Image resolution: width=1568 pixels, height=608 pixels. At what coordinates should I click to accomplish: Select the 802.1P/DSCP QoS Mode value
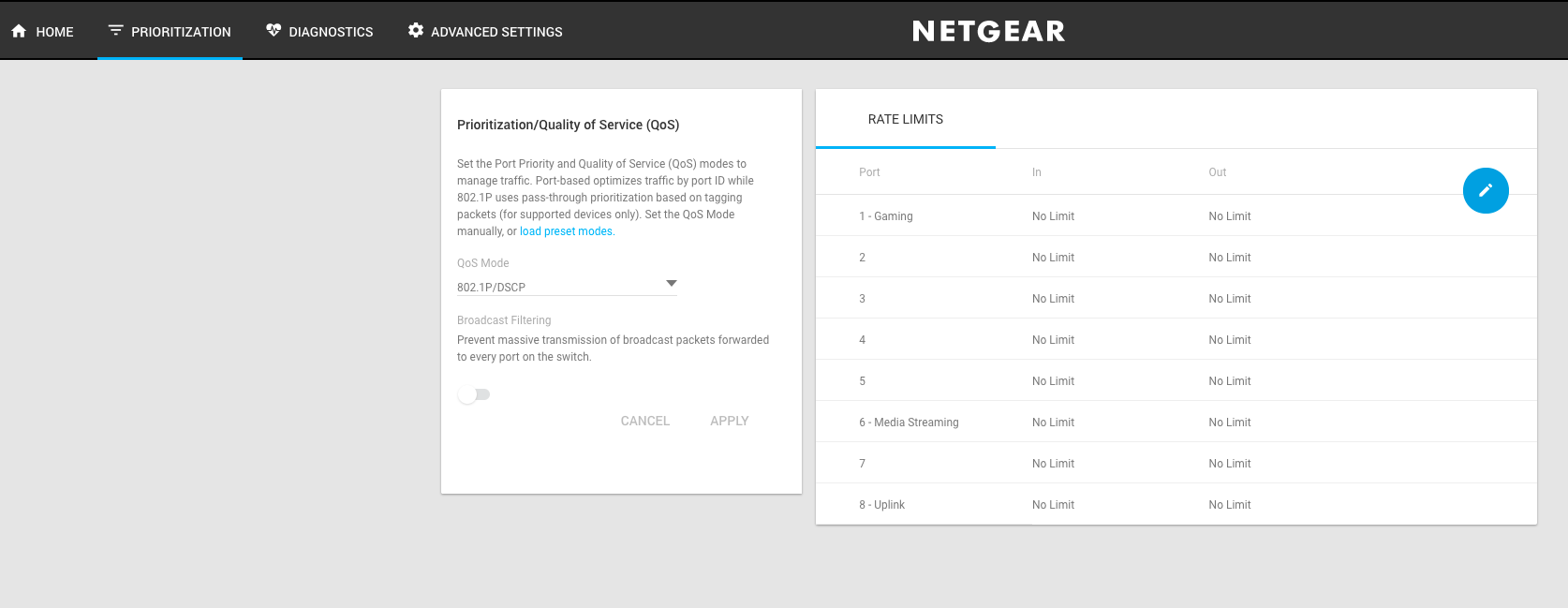[491, 288]
